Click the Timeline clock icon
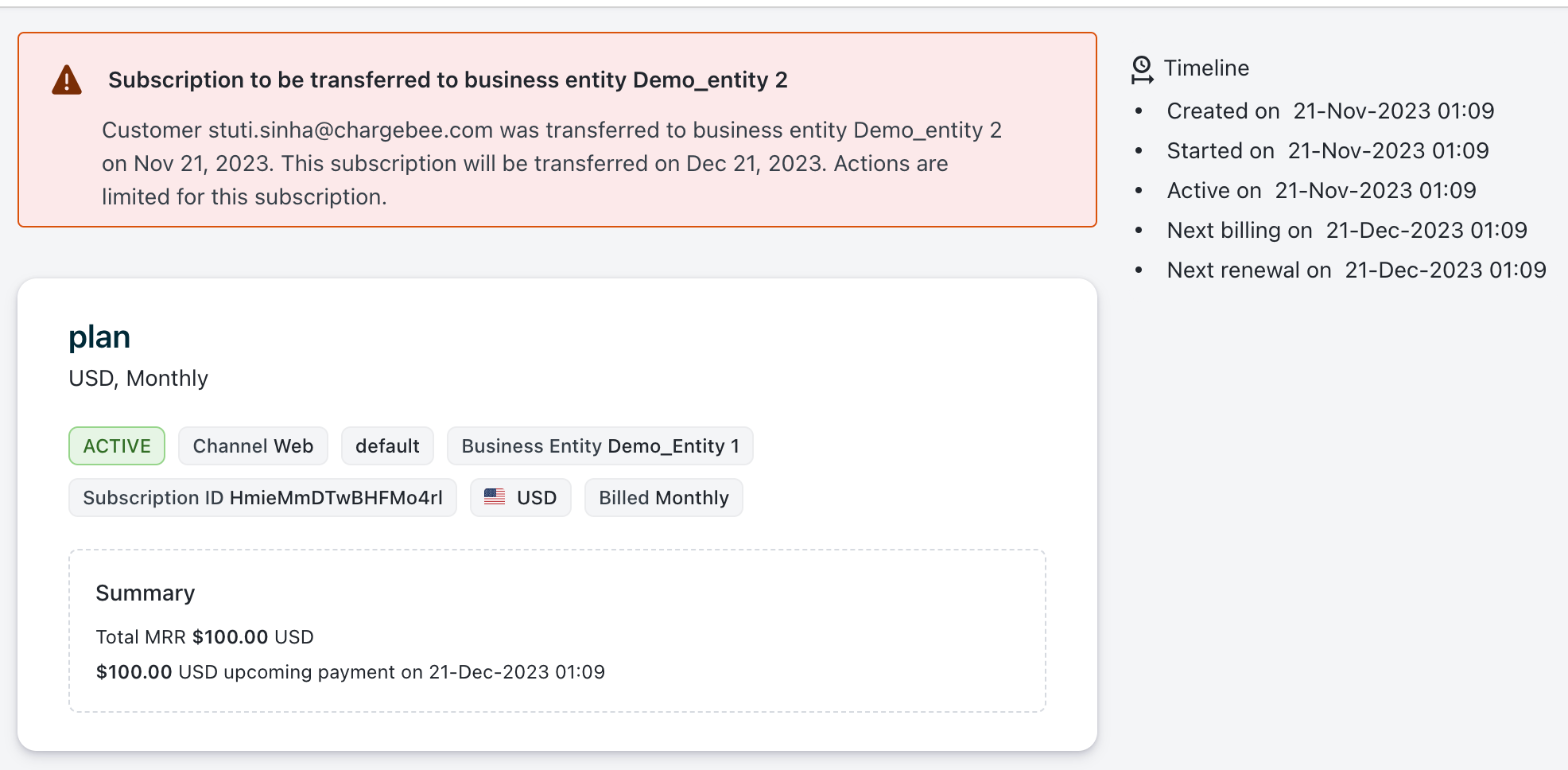The image size is (1568, 770). coord(1142,69)
